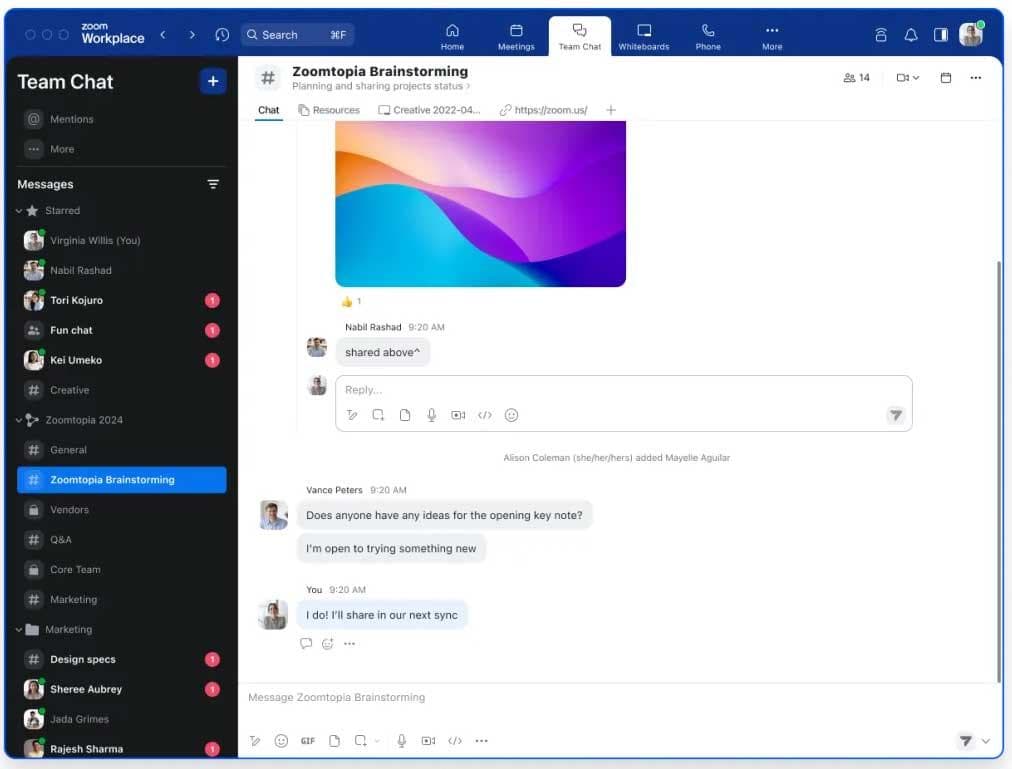
Task: Toggle the side panel layout icon
Action: click(940, 35)
